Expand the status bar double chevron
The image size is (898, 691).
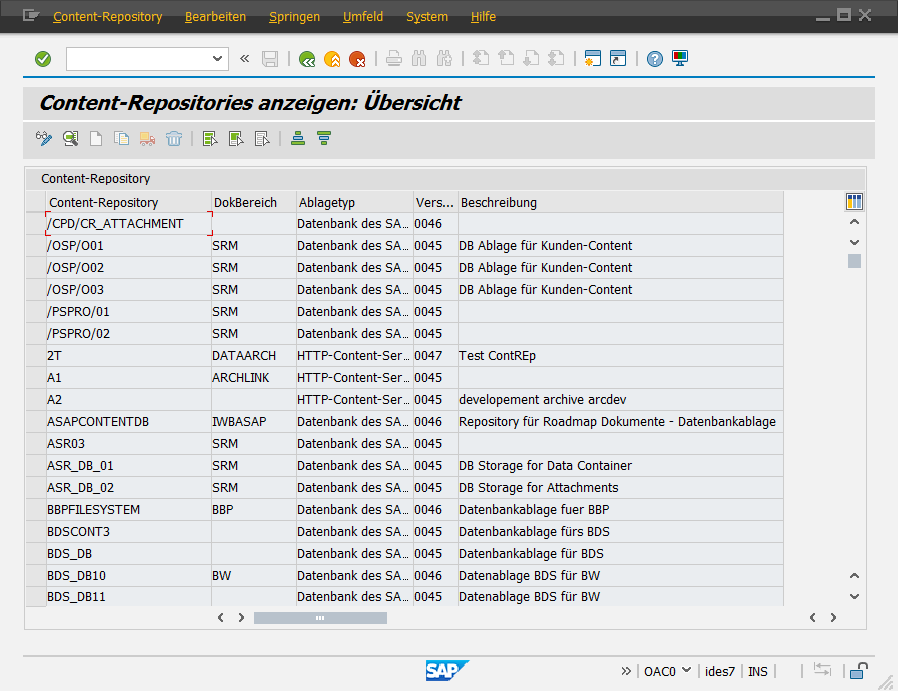click(x=626, y=671)
